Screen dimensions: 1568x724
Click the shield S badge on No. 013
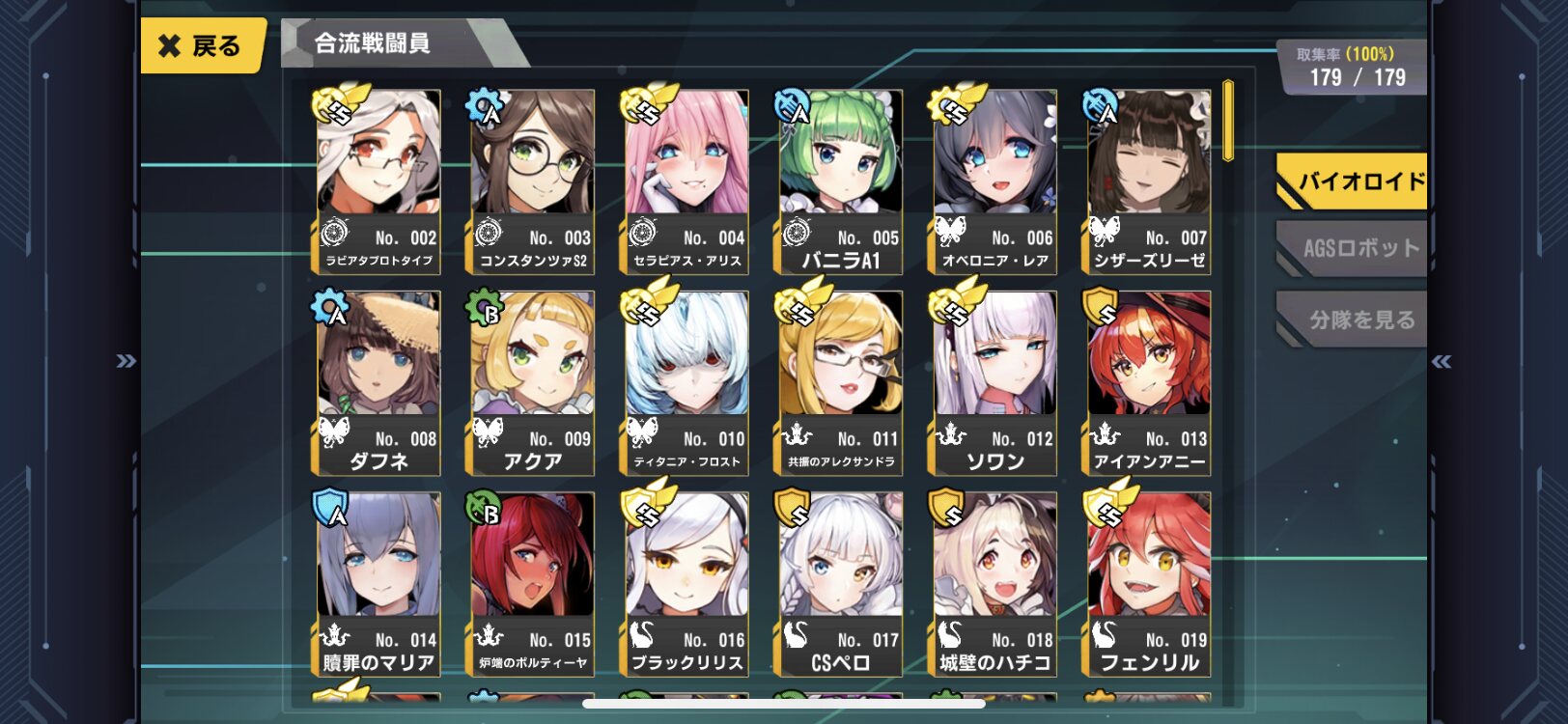click(x=1102, y=308)
